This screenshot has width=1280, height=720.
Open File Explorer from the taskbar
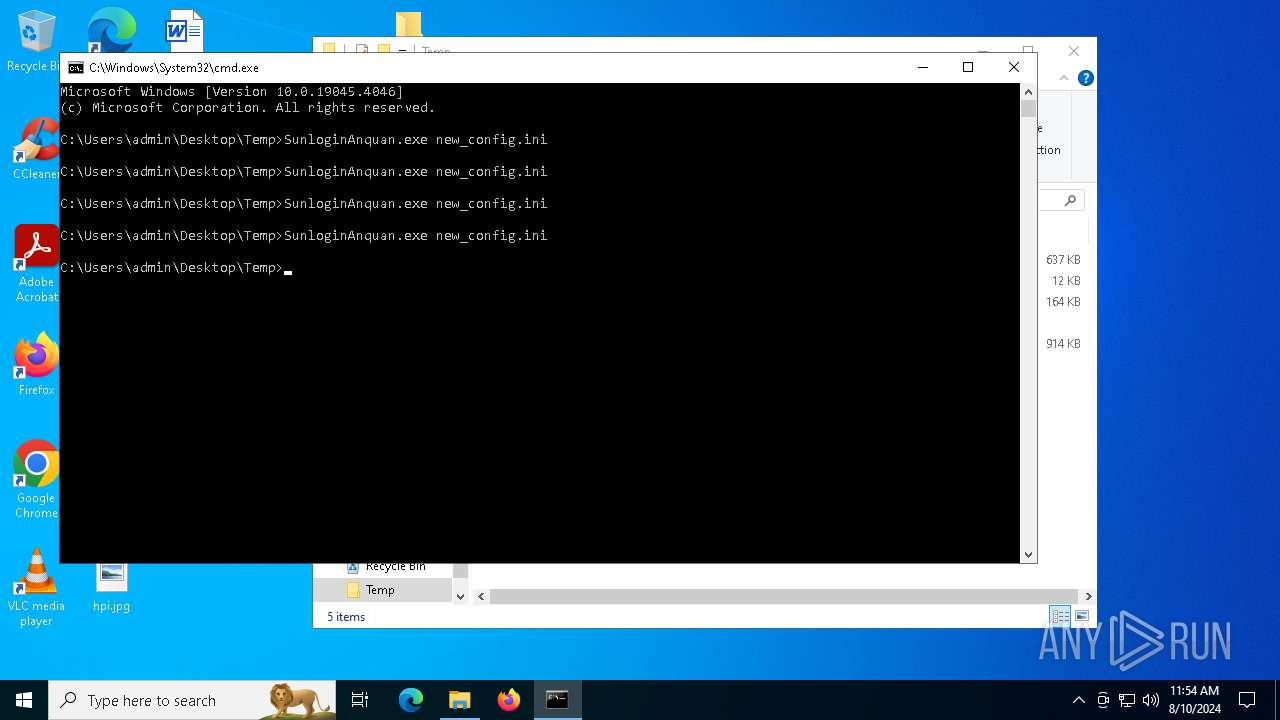[459, 700]
